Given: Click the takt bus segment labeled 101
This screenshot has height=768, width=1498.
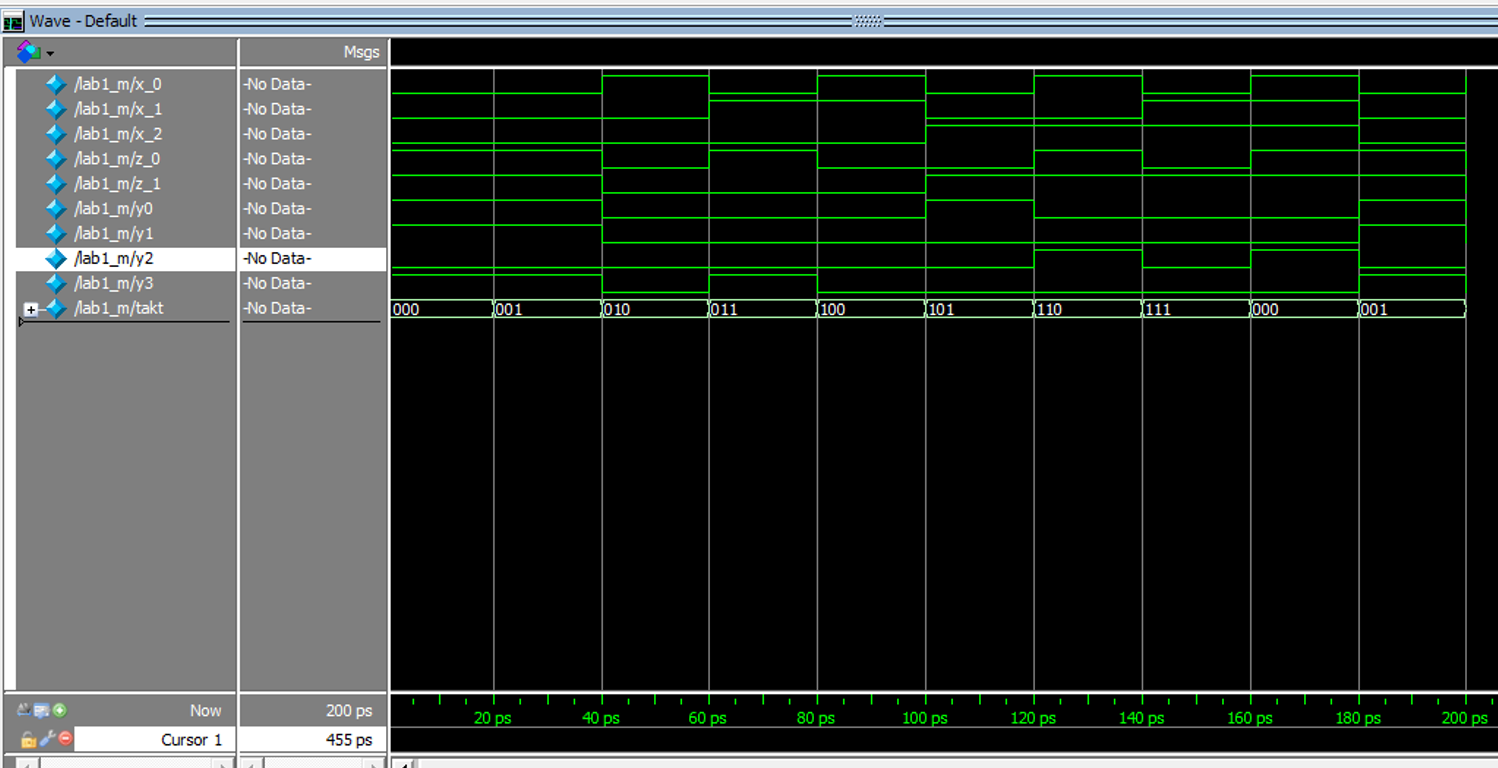Looking at the screenshot, I should (x=980, y=310).
